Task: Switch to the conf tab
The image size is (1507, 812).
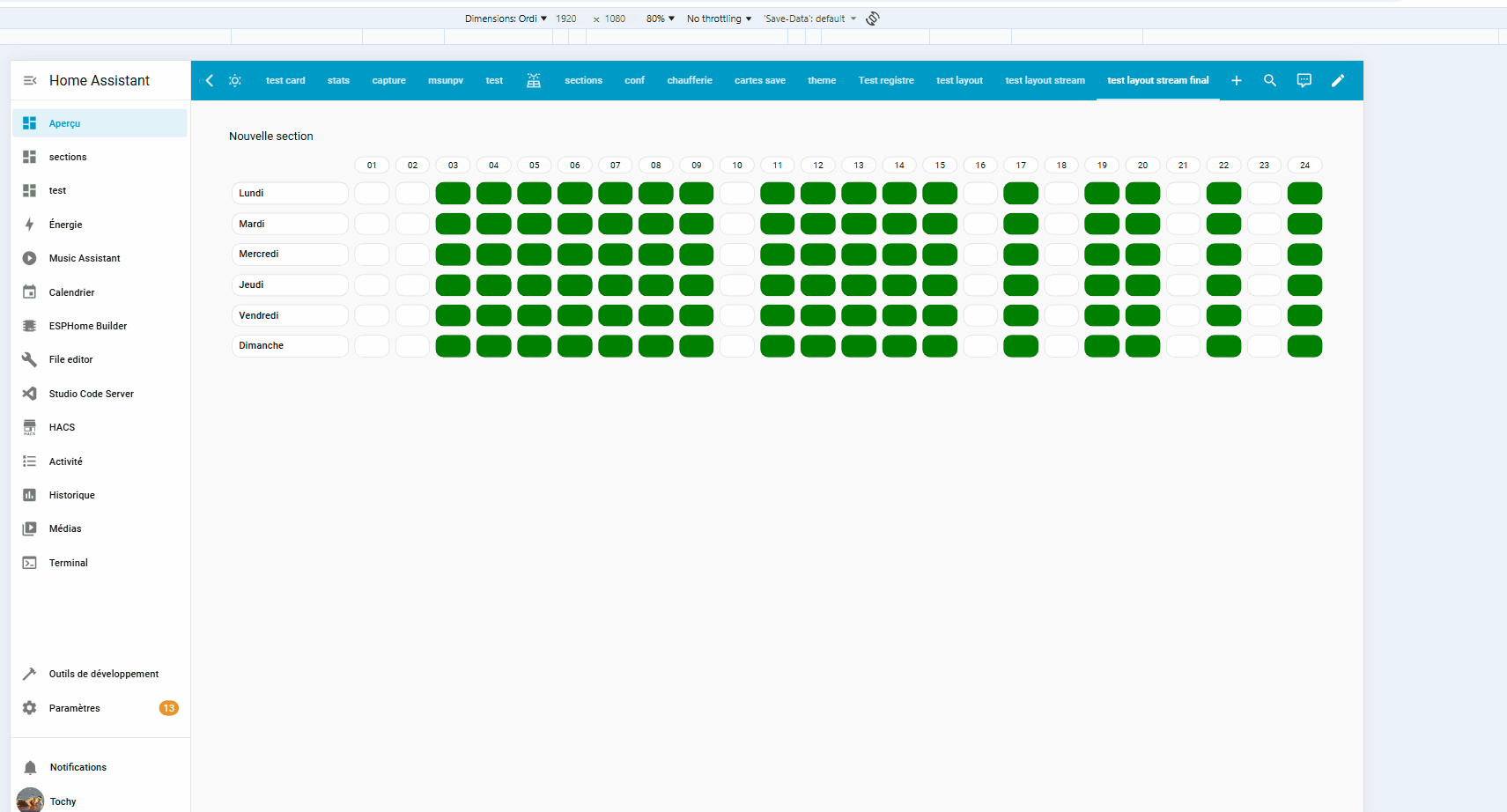Action: (x=635, y=80)
